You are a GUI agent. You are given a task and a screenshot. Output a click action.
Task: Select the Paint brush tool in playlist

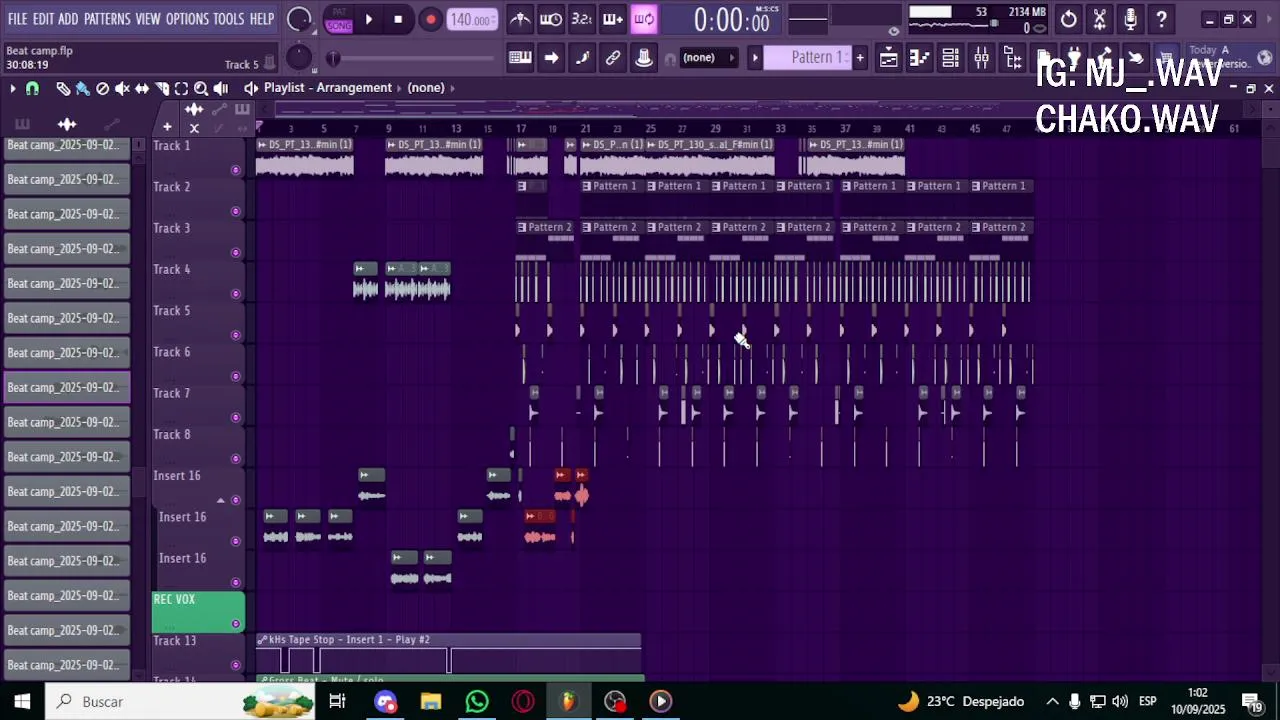point(82,88)
